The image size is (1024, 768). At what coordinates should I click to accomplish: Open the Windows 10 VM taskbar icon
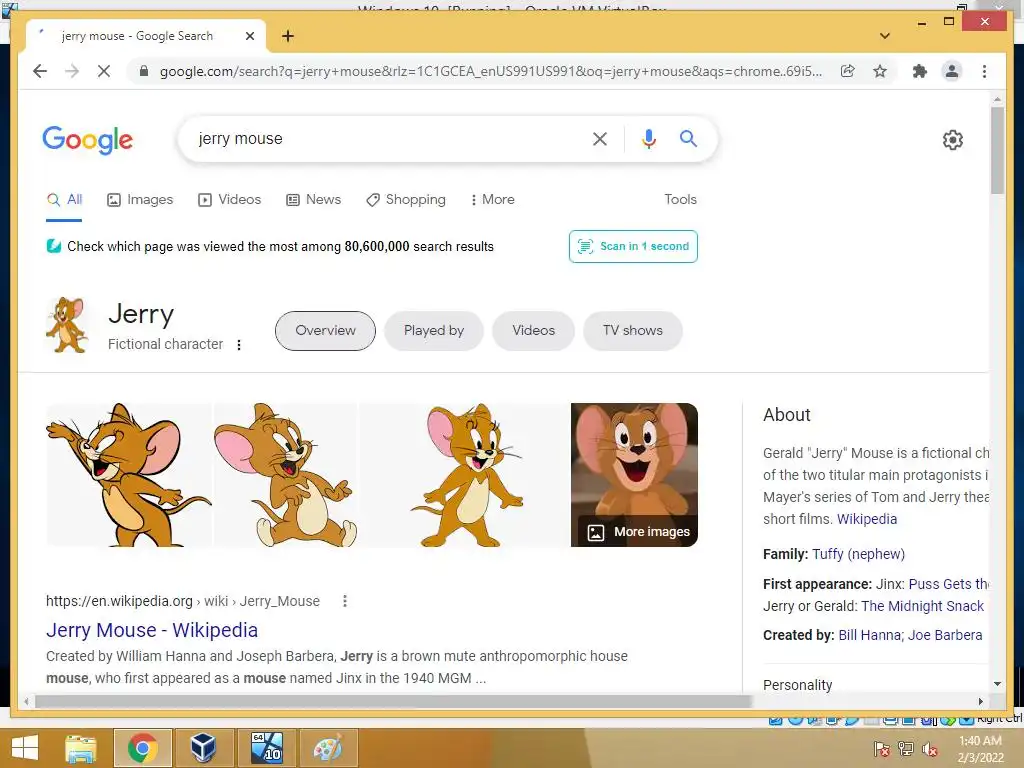[x=266, y=748]
